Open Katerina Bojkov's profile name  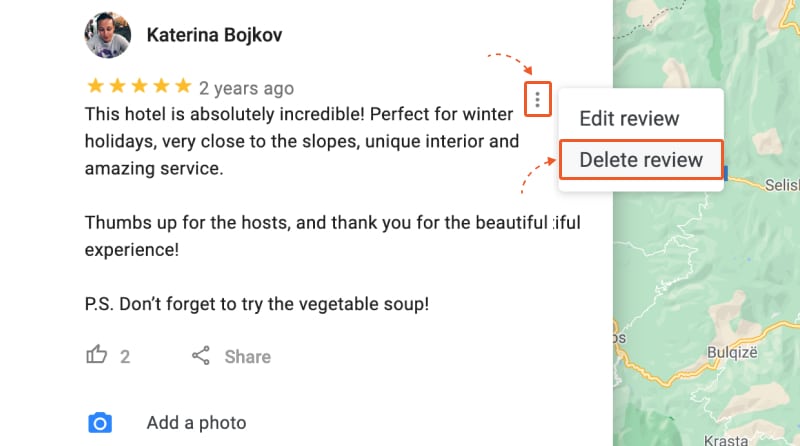pyautogui.click(x=214, y=35)
